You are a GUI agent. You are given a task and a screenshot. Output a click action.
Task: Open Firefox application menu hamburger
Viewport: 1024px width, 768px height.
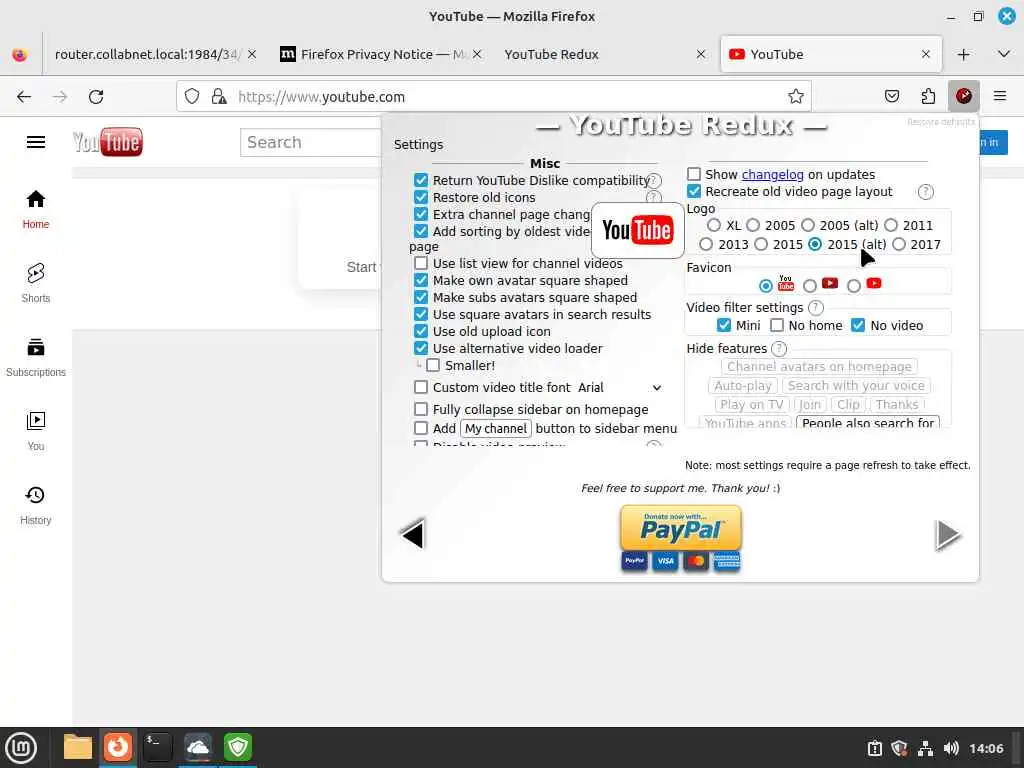tap(999, 97)
